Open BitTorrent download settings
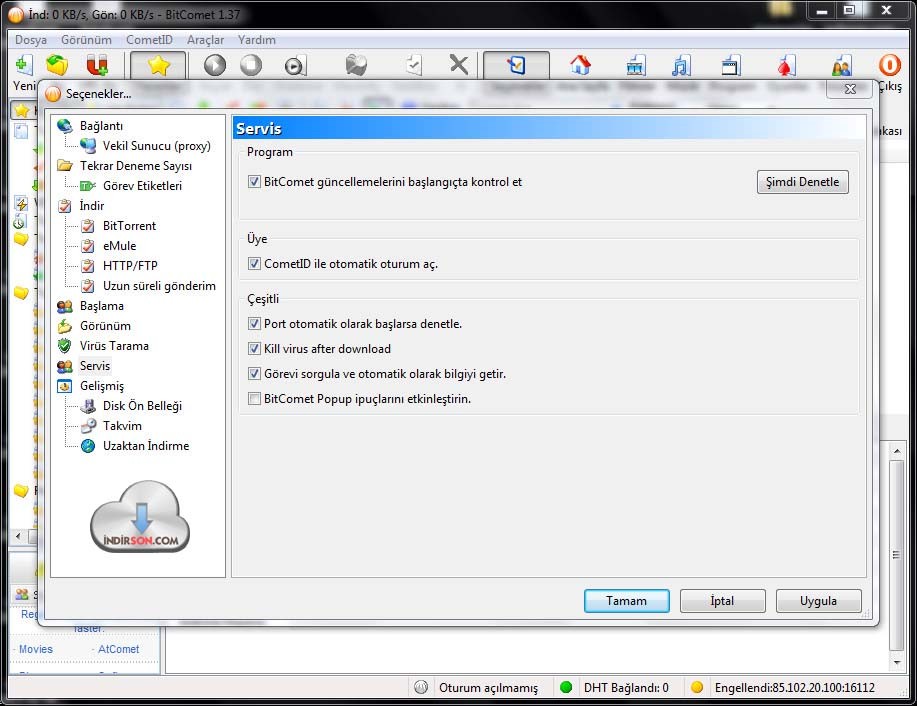The width and height of the screenshot is (917, 706). click(129, 226)
